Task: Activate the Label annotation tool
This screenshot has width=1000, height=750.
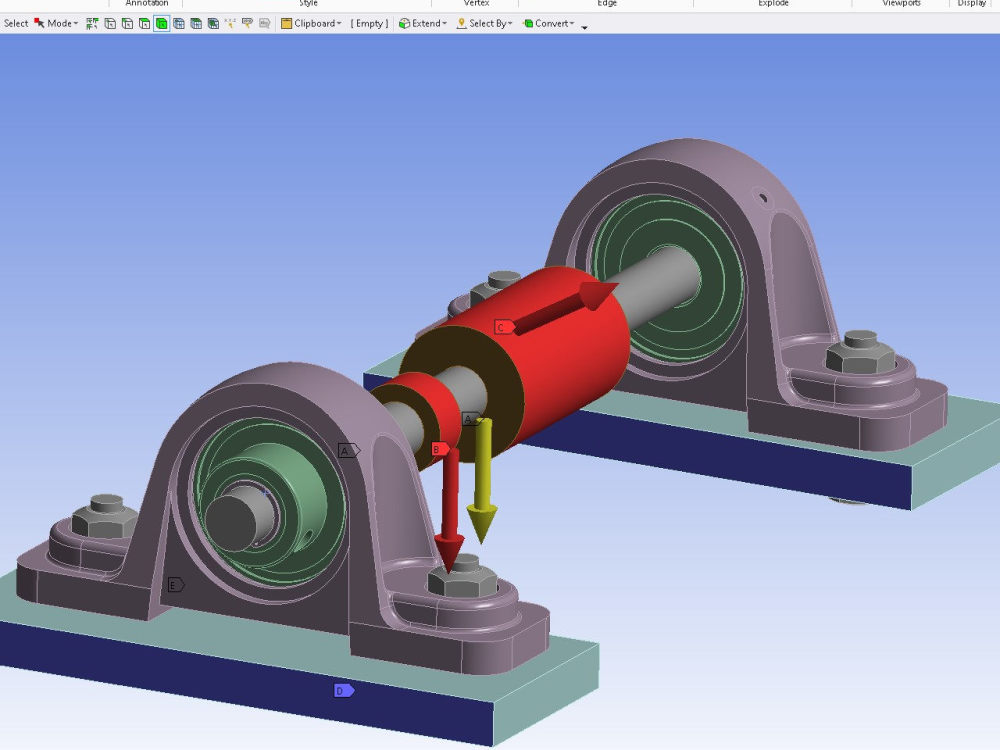Action: pos(247,24)
